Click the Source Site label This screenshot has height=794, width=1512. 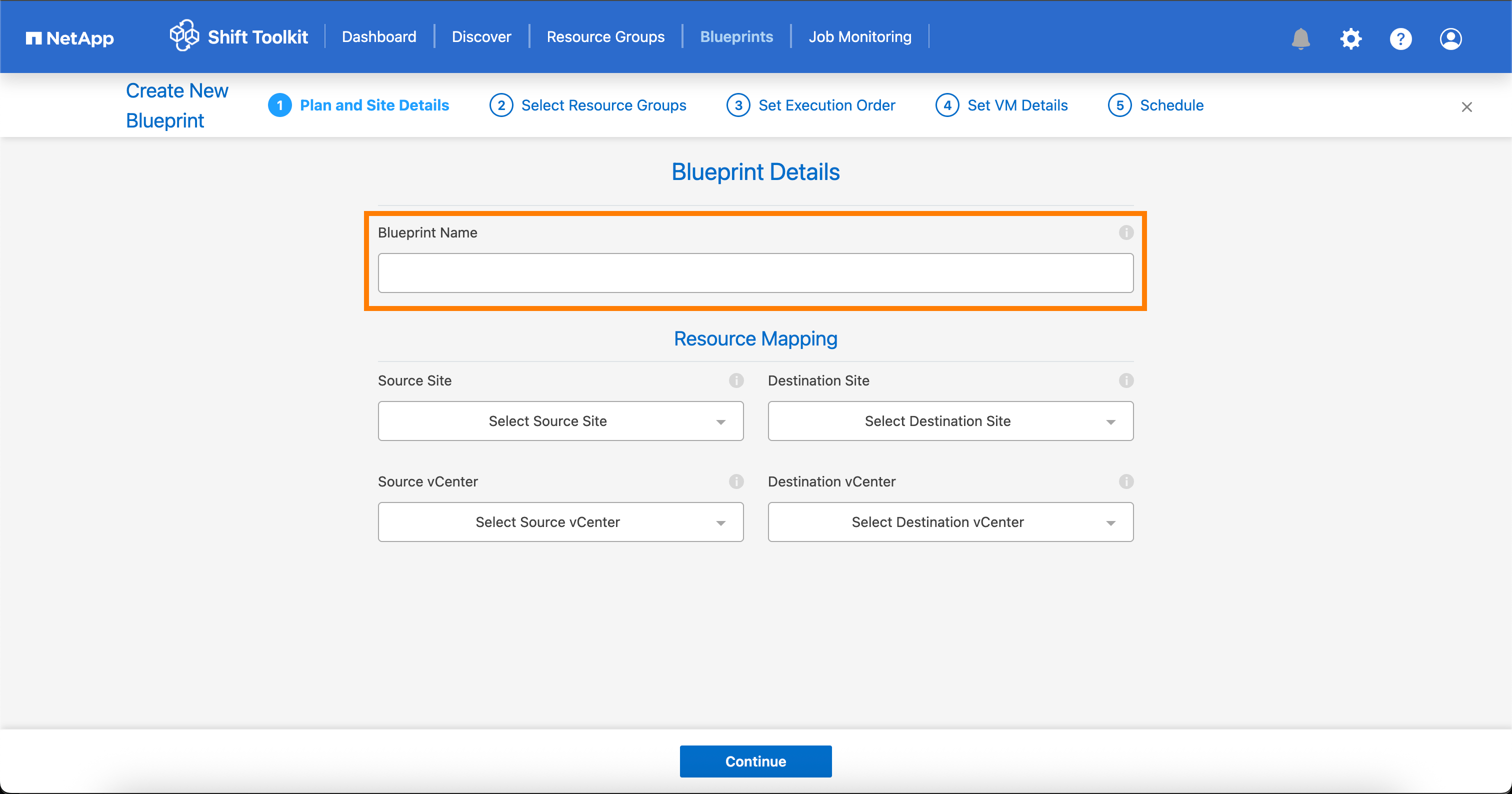[x=414, y=380]
